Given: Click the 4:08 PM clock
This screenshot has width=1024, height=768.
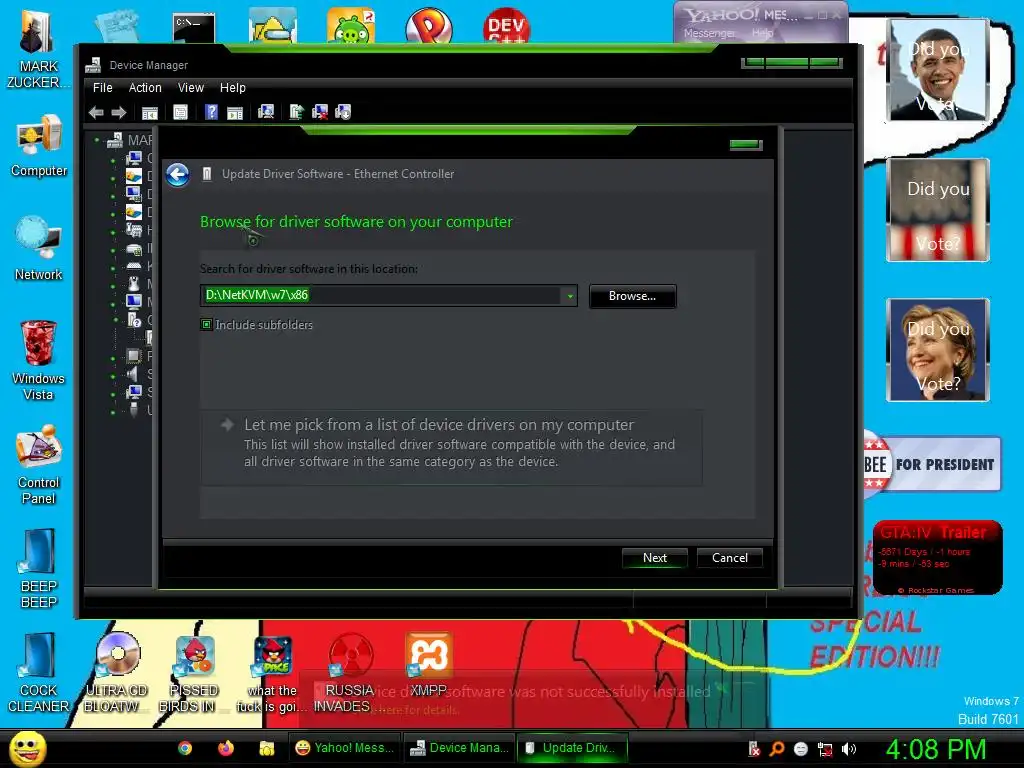Looking at the screenshot, I should point(936,748).
